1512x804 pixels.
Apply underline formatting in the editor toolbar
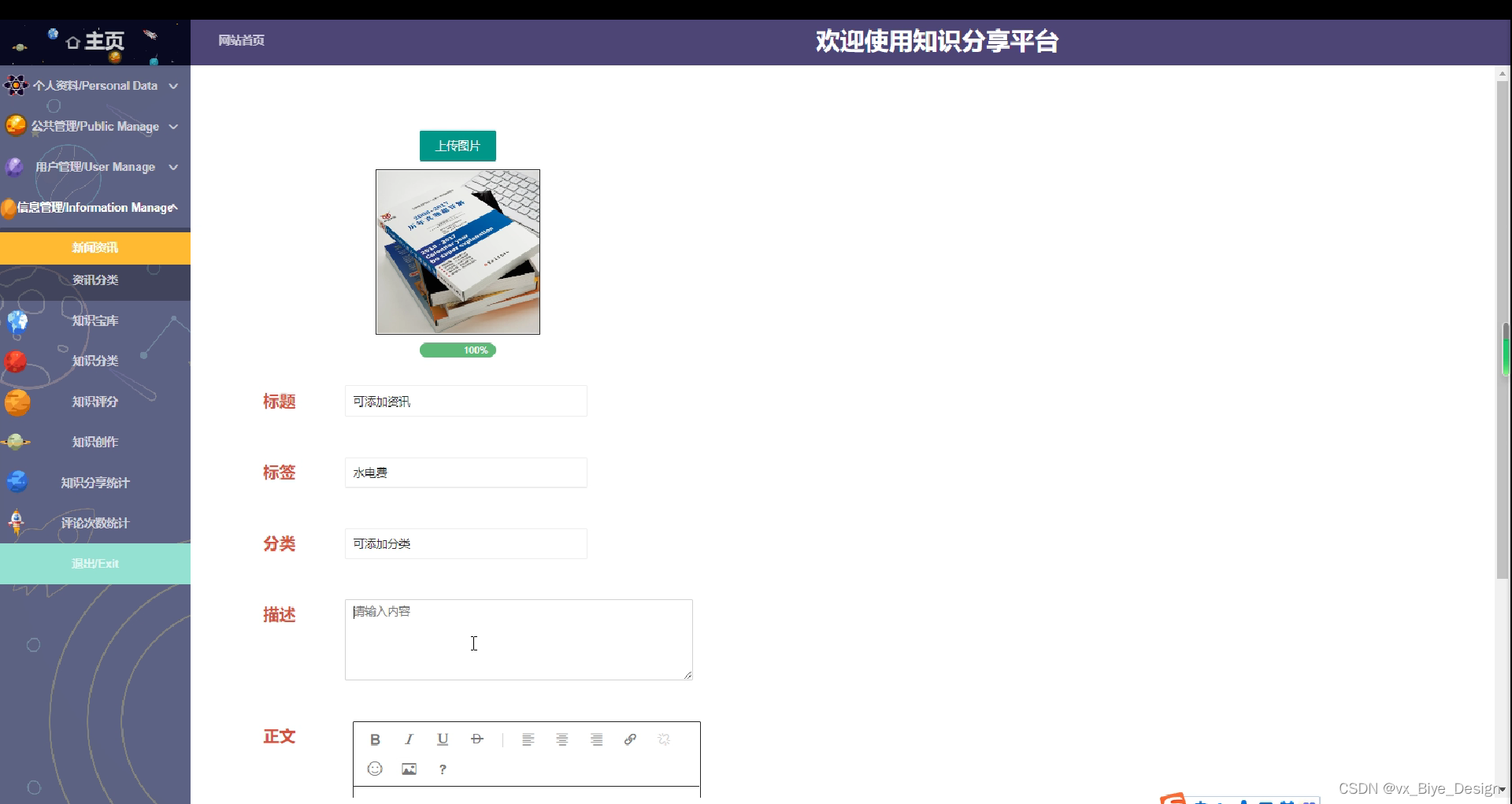click(x=443, y=739)
